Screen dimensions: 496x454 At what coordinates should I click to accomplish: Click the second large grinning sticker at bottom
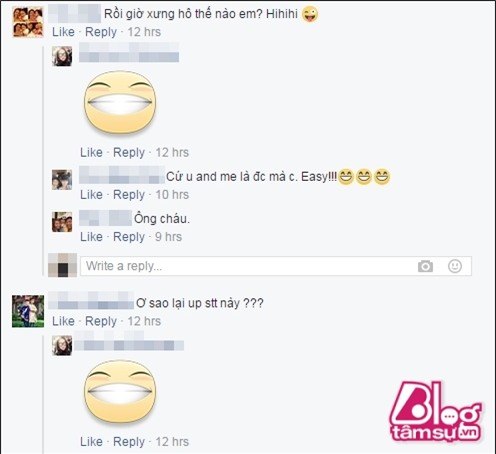coord(120,392)
